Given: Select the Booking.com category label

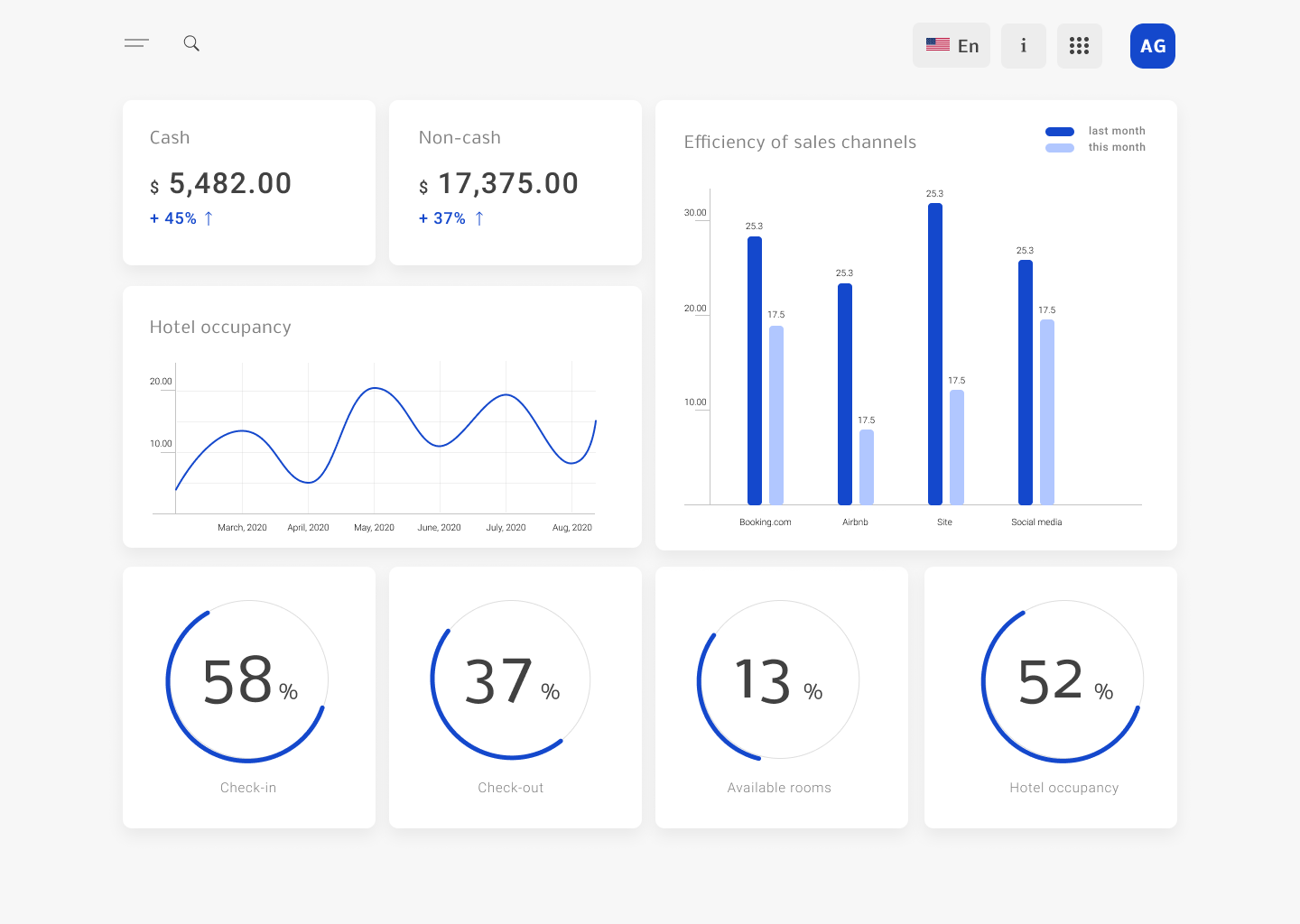Looking at the screenshot, I should pos(765,522).
